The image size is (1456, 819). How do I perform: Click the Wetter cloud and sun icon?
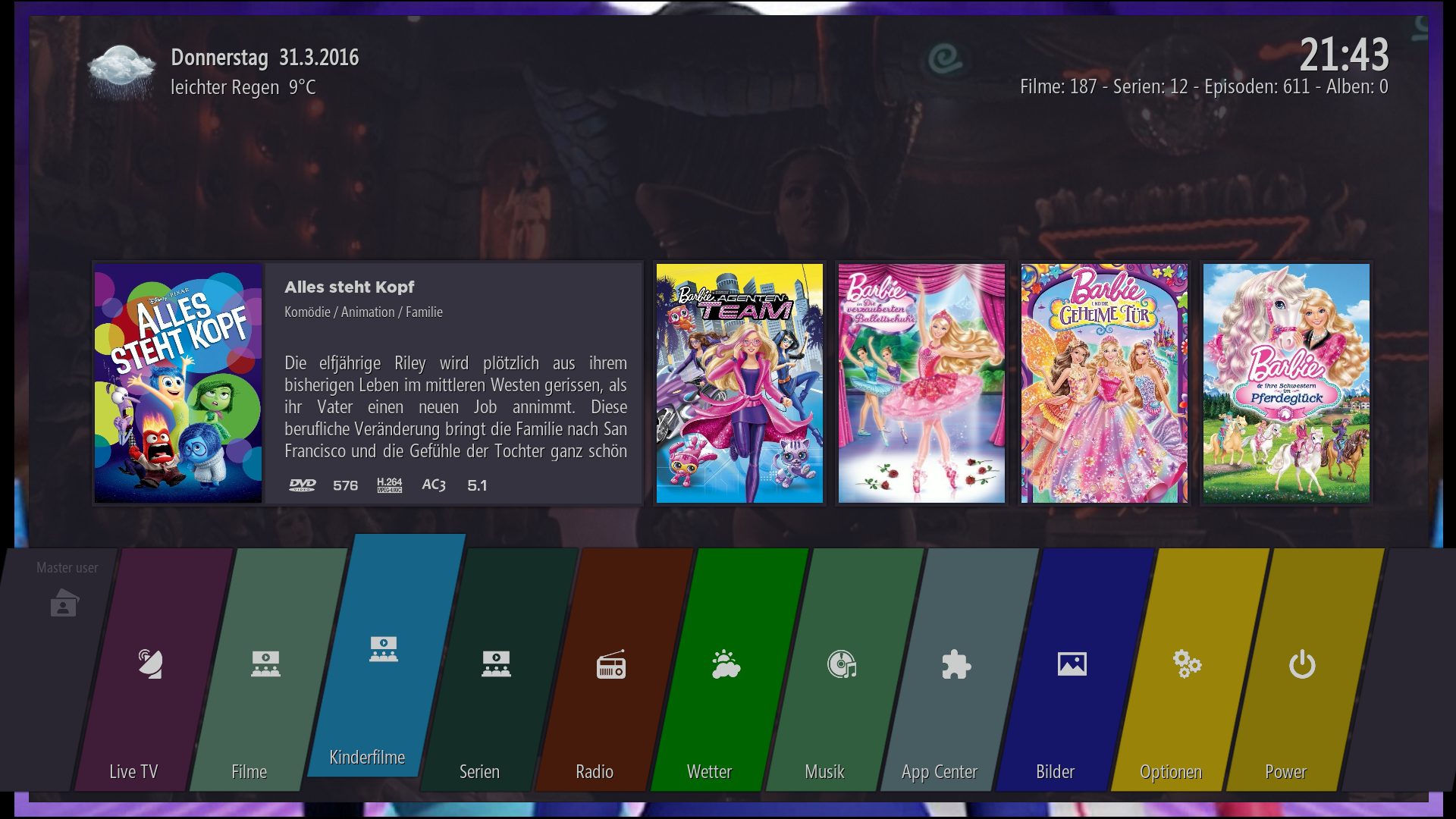[726, 664]
